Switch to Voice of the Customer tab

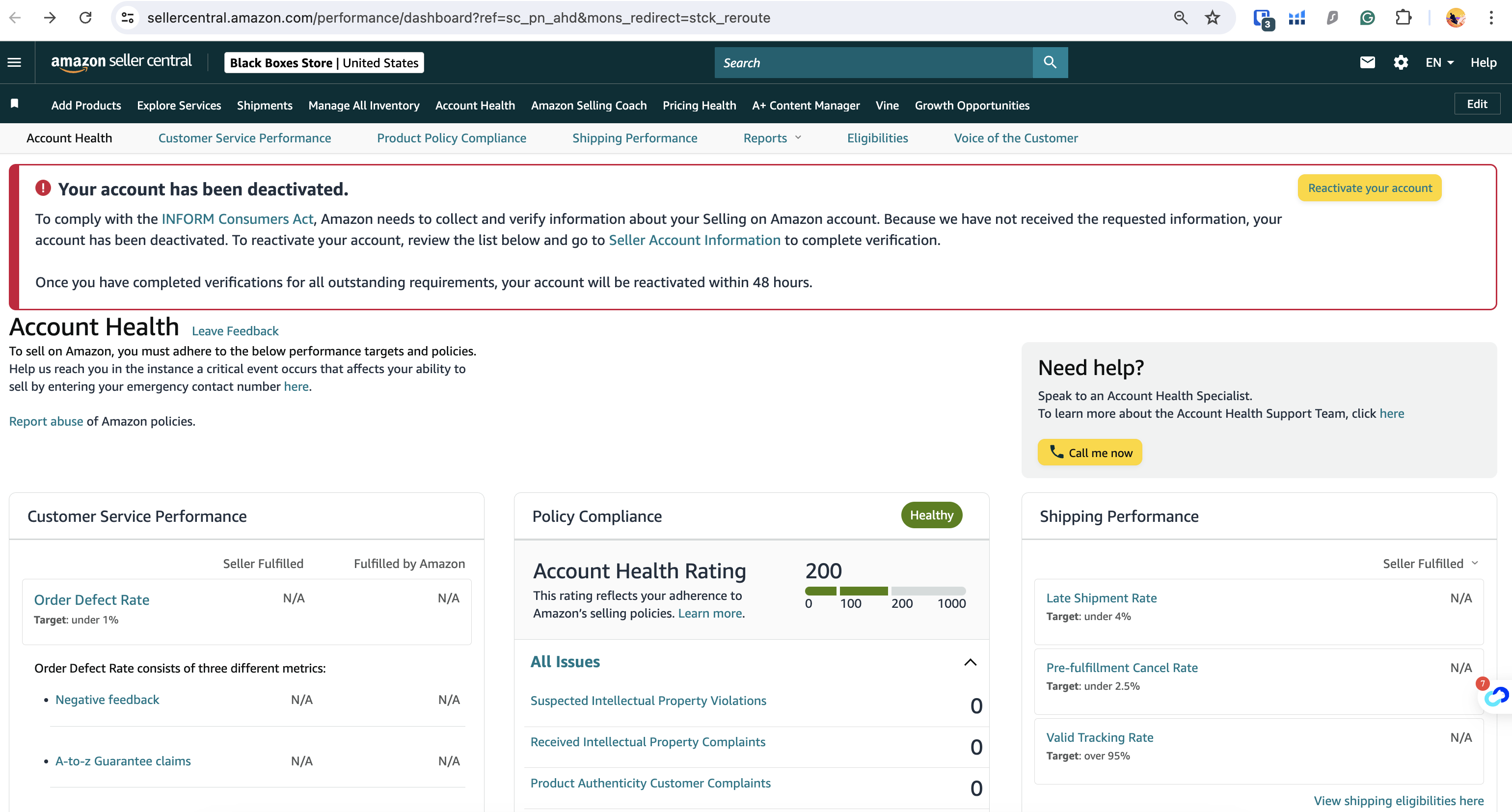(1016, 138)
